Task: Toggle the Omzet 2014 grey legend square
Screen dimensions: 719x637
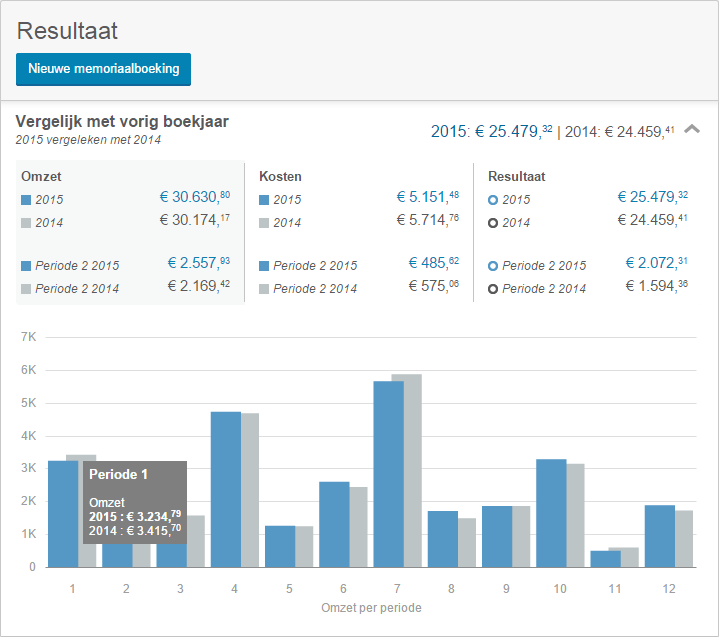Action: click(26, 223)
